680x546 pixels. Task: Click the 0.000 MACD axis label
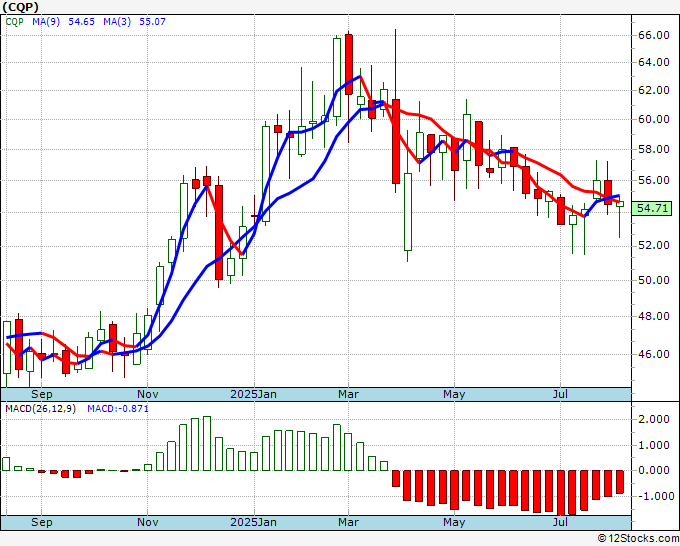(654, 470)
